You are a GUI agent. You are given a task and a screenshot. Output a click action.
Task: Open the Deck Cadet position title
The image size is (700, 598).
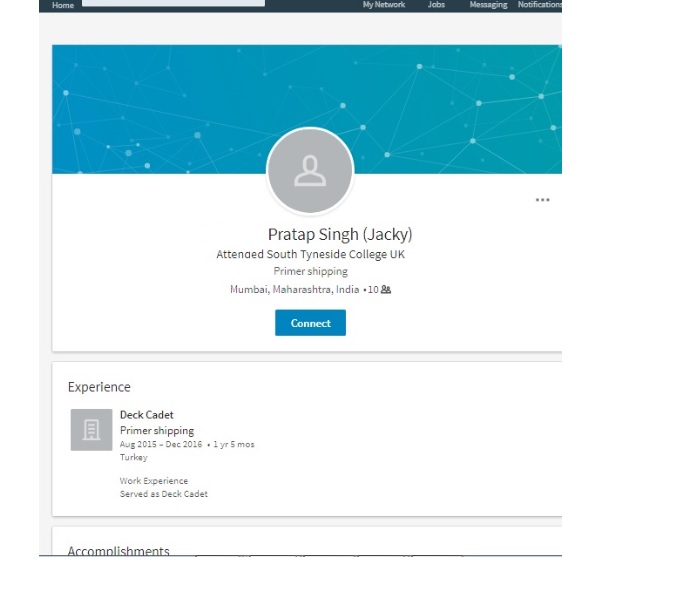tap(147, 415)
